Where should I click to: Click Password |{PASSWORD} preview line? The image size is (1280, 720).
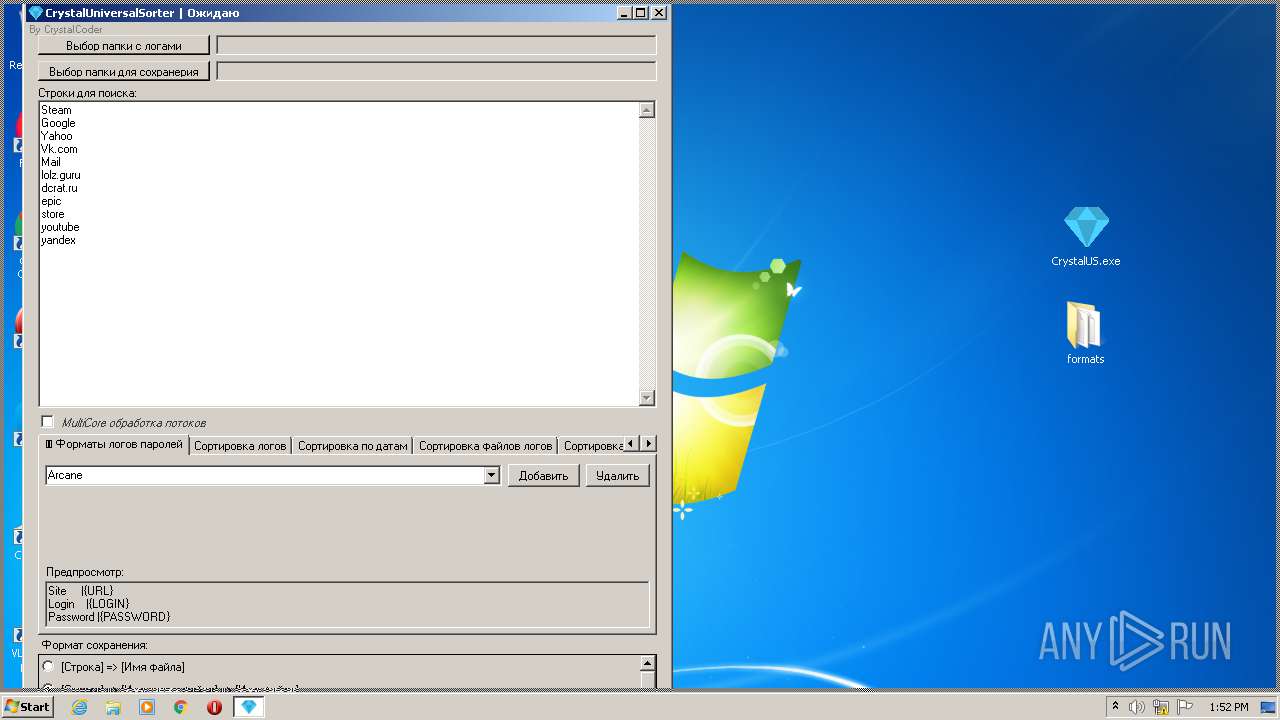109,617
